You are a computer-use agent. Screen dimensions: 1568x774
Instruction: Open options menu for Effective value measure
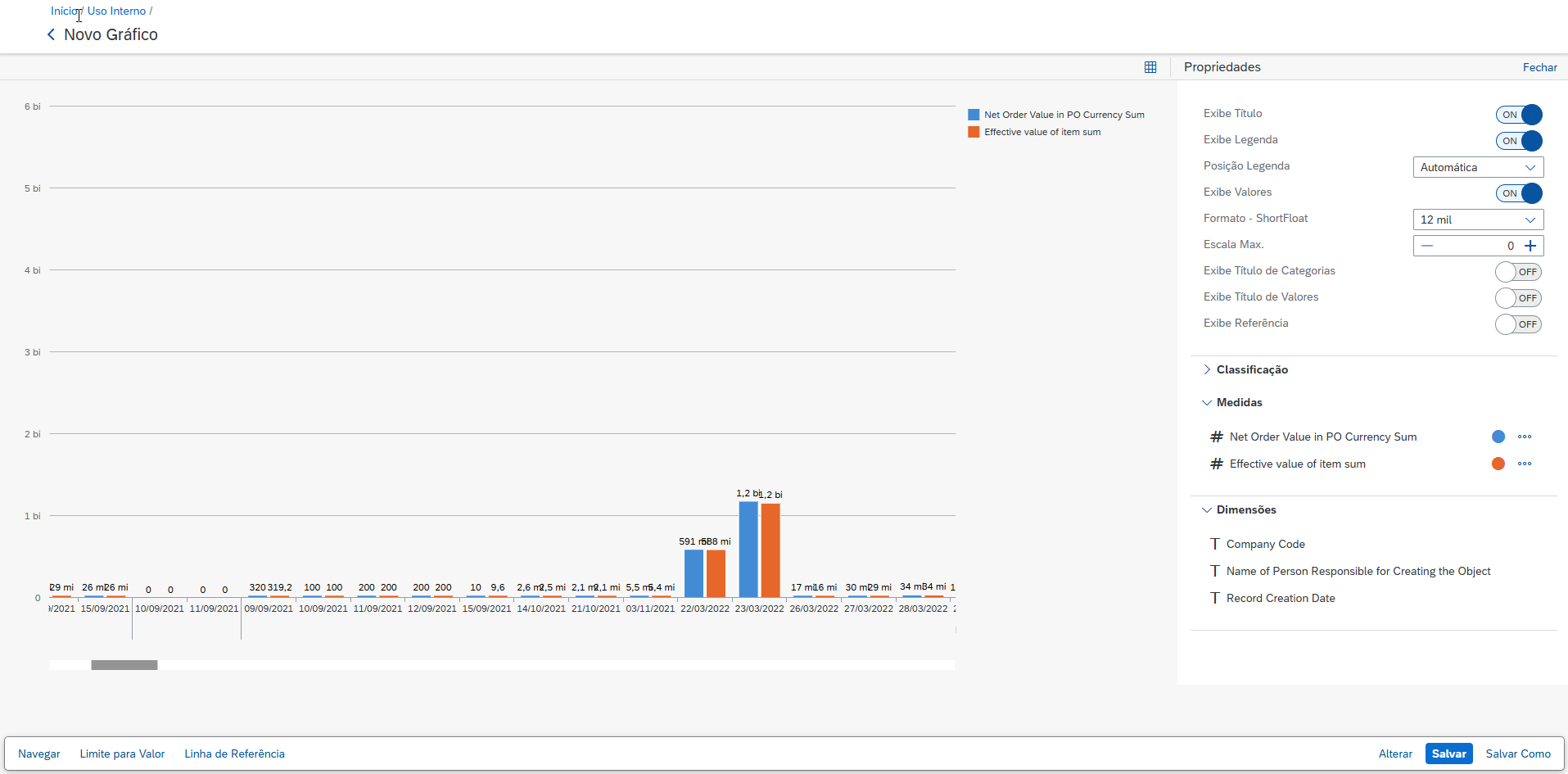coord(1524,464)
